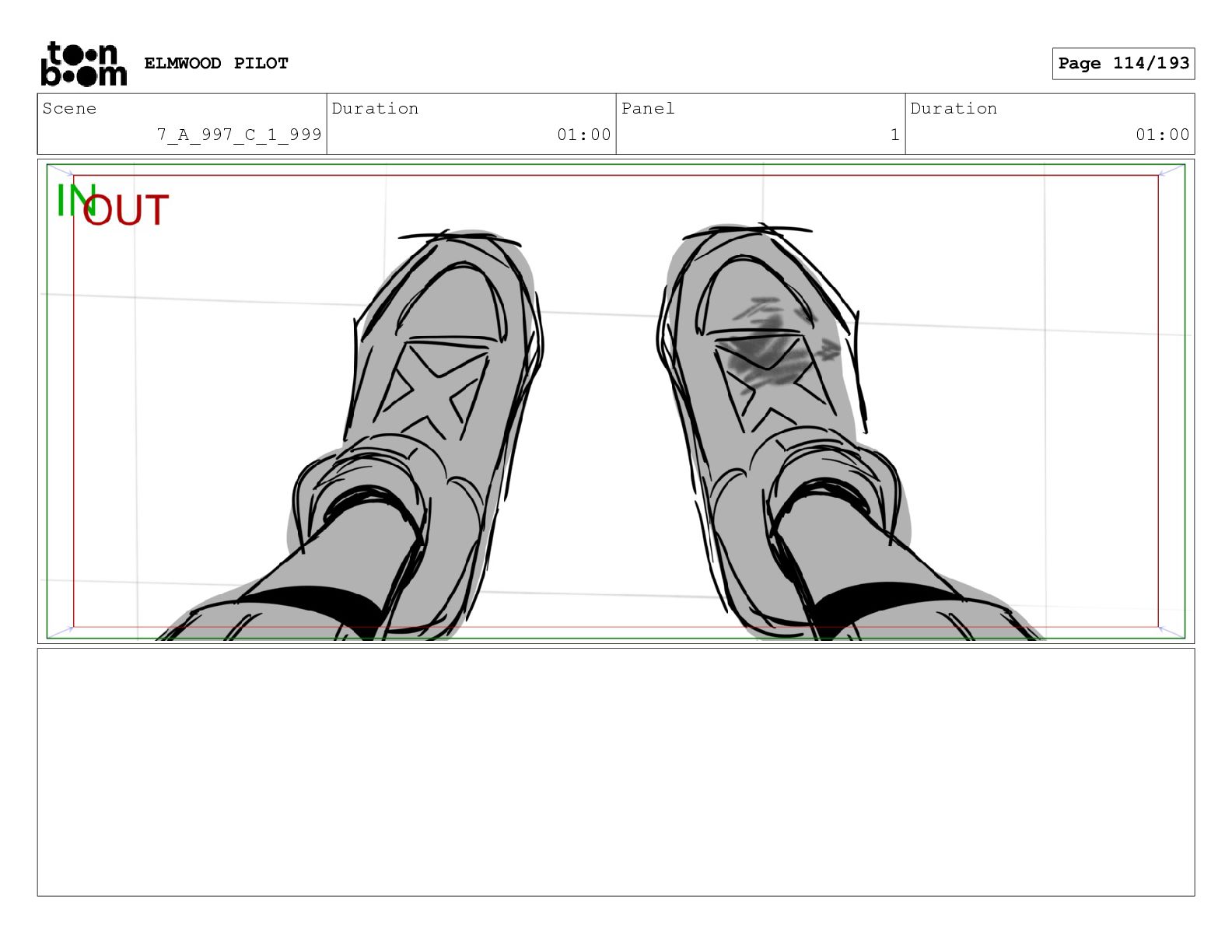This screenshot has width=1232, height=952.
Task: Select the Scene label
Action: 69,108
